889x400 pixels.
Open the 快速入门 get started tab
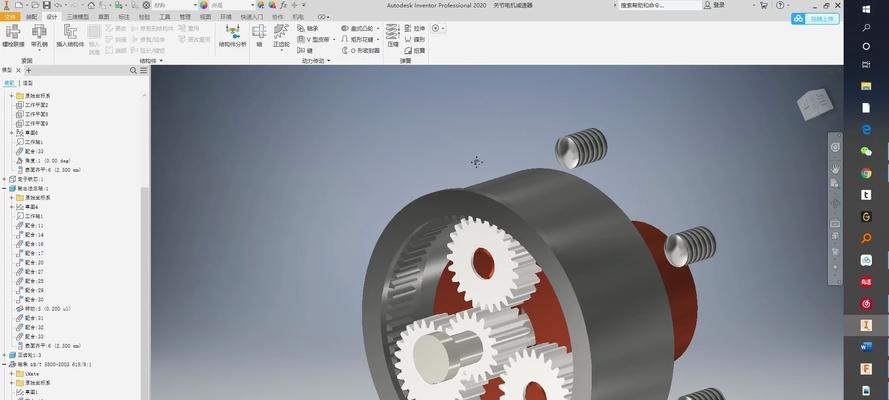(251, 17)
